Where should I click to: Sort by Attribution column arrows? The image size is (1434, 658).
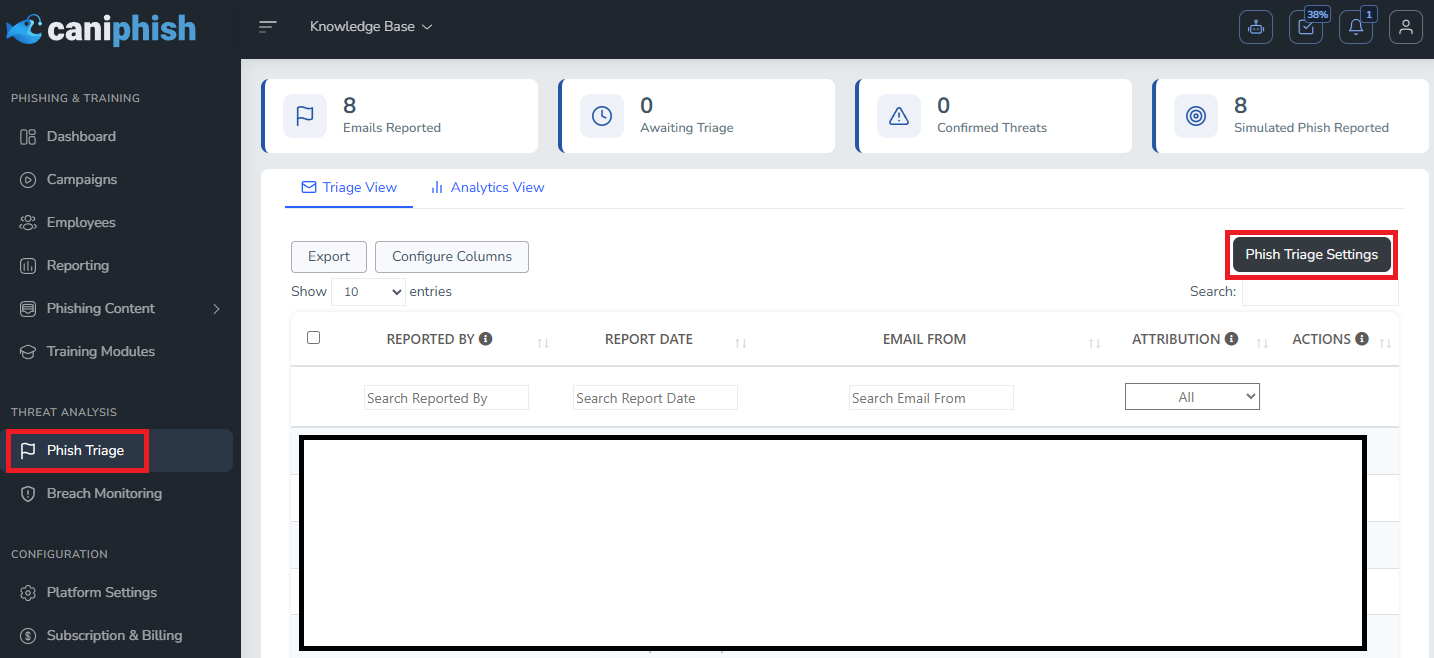tap(1262, 343)
